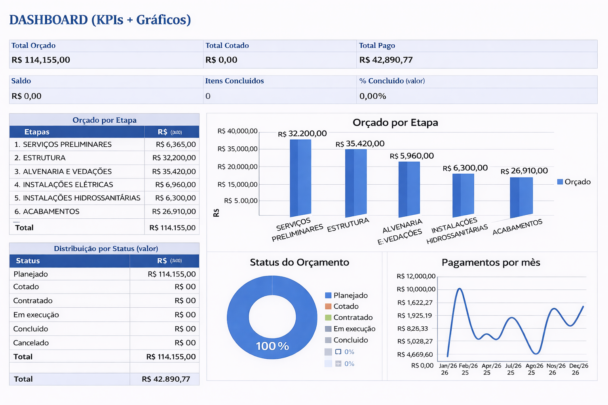
Task: Select the % Concluído (valor) value cell
Action: pos(373,96)
